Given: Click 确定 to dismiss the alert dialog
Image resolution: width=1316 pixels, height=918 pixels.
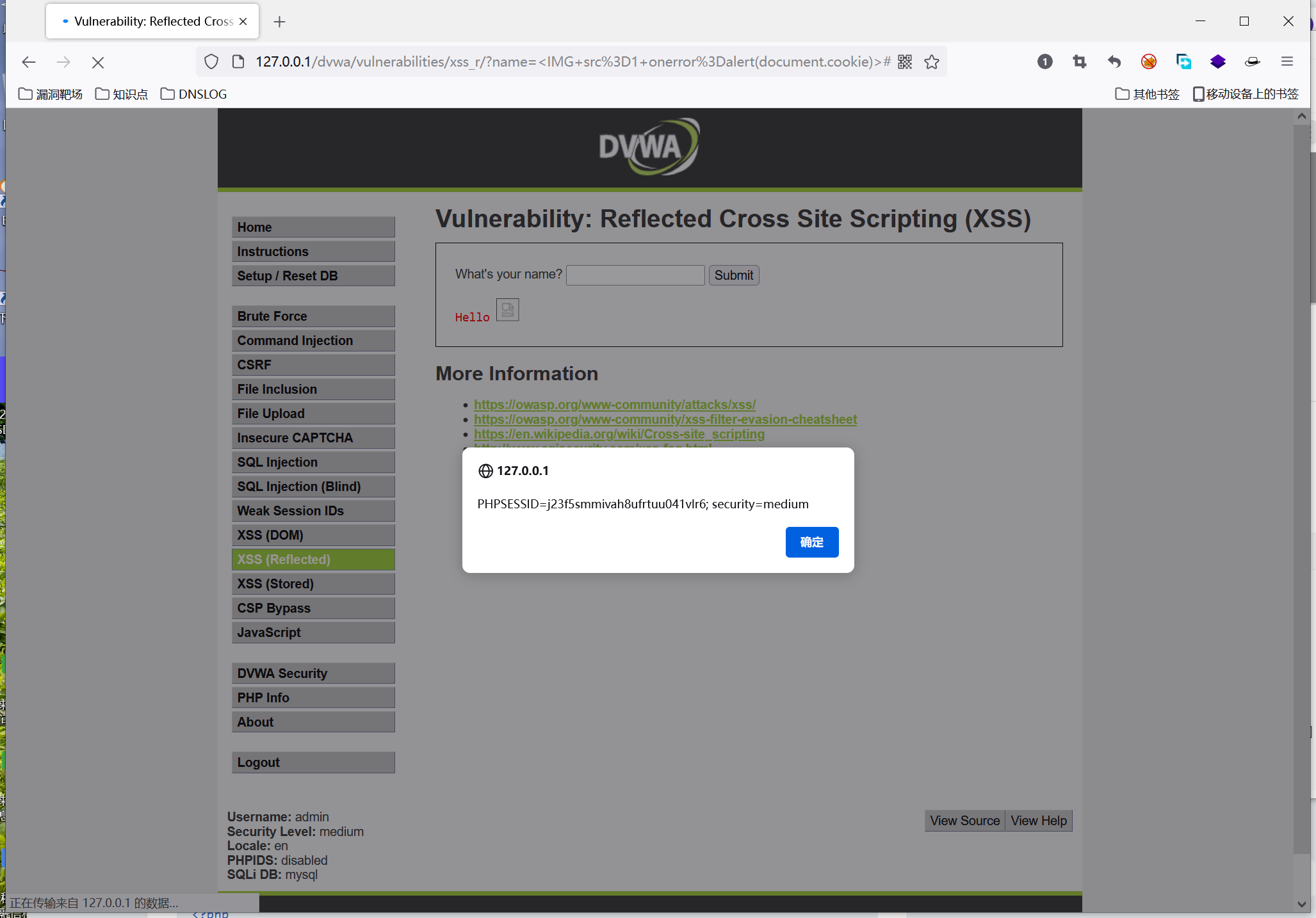Looking at the screenshot, I should [812, 542].
